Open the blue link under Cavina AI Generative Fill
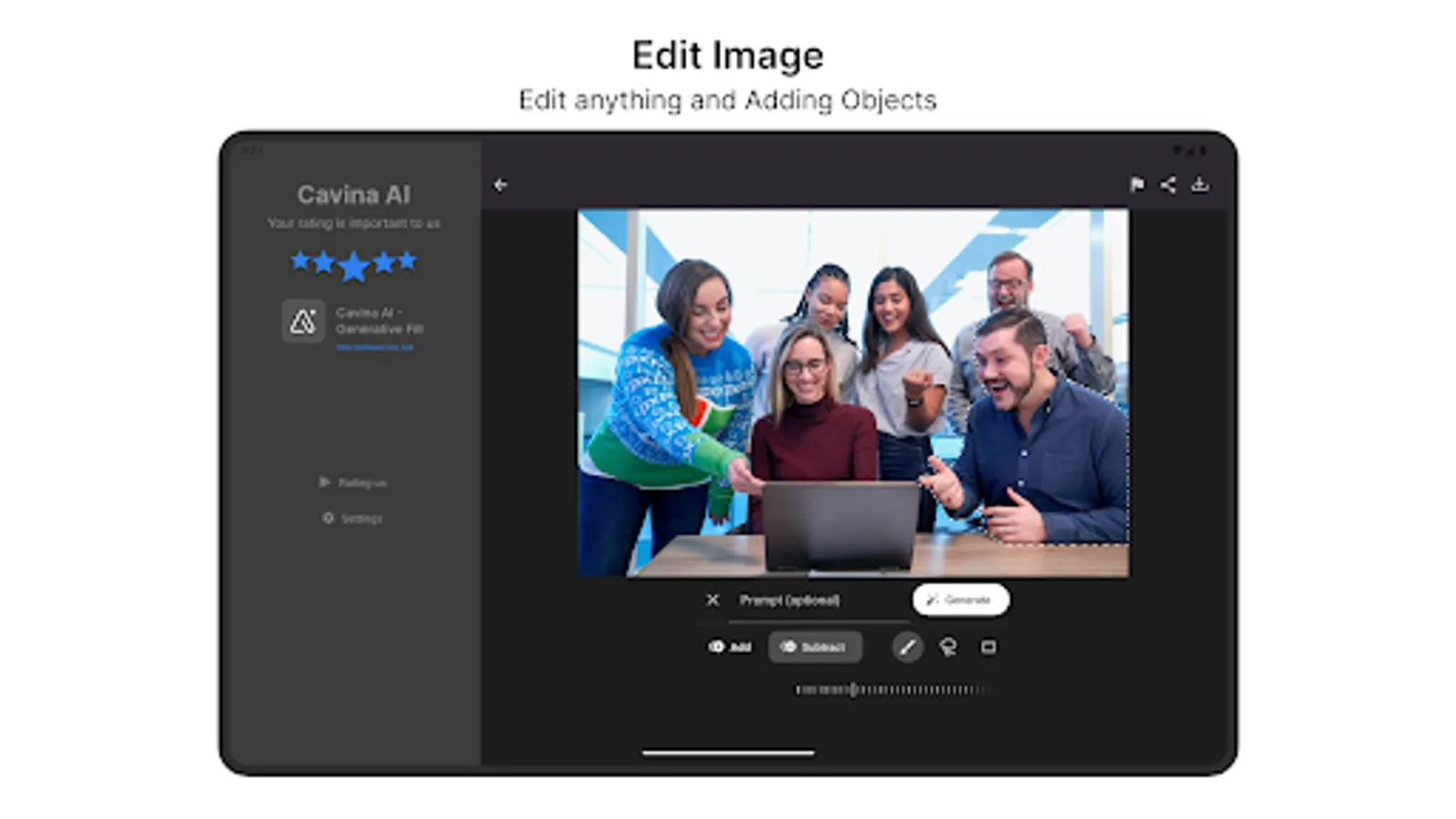Image resolution: width=1456 pixels, height=819 pixels. [x=374, y=347]
